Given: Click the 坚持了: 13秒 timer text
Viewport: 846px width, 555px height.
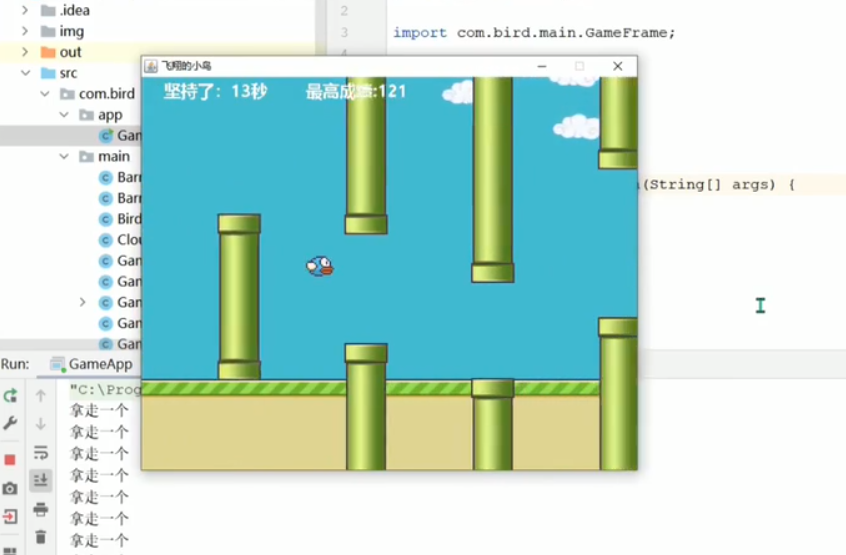Looking at the screenshot, I should pos(215,91).
